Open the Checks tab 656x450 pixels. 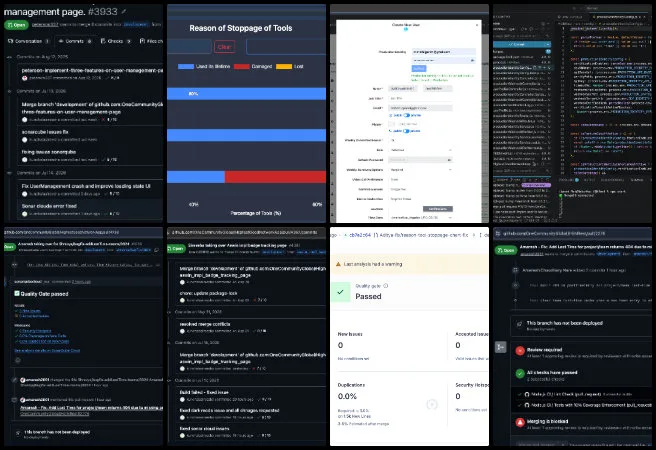pyautogui.click(x=115, y=41)
